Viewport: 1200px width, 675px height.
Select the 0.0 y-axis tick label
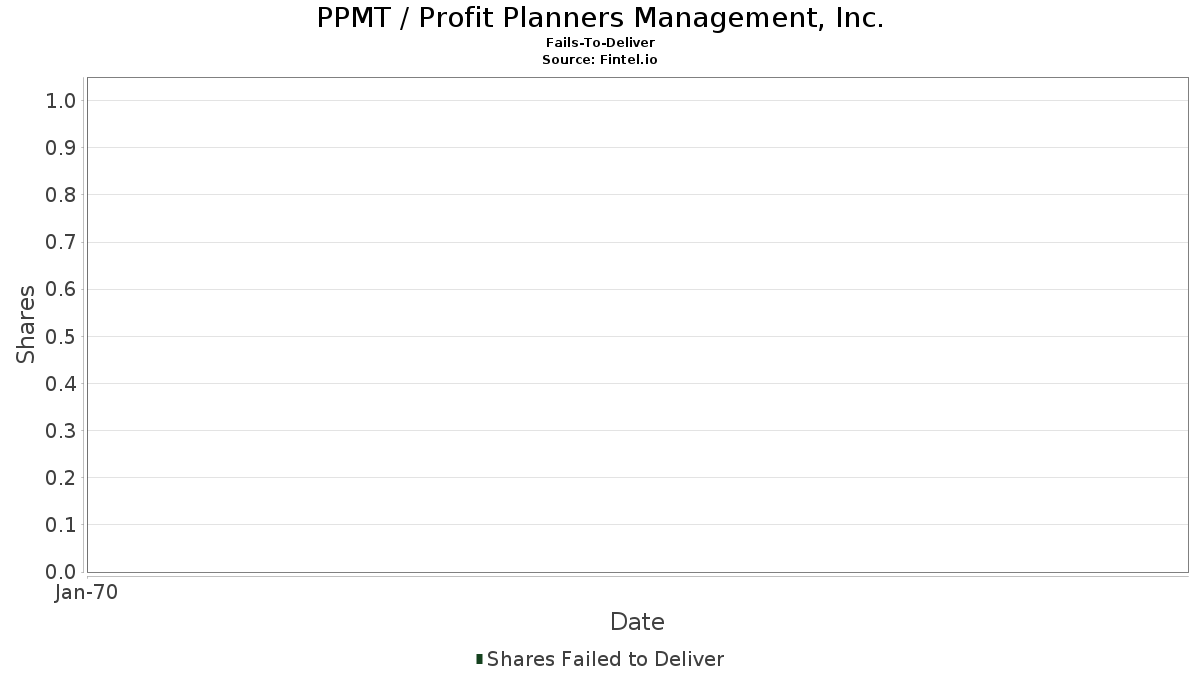(x=61, y=572)
